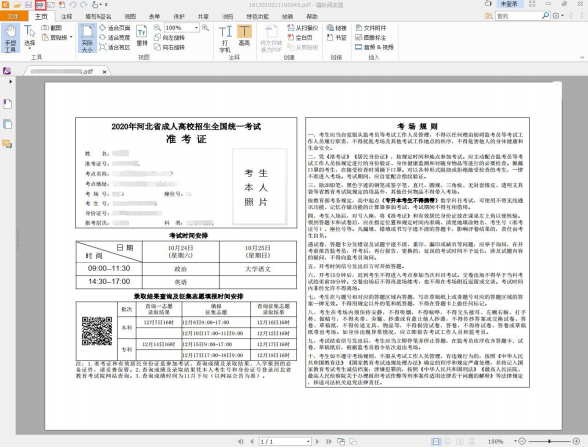The image size is (588, 448).
Task: Choose the Select tool (选择)
Action: (30, 36)
